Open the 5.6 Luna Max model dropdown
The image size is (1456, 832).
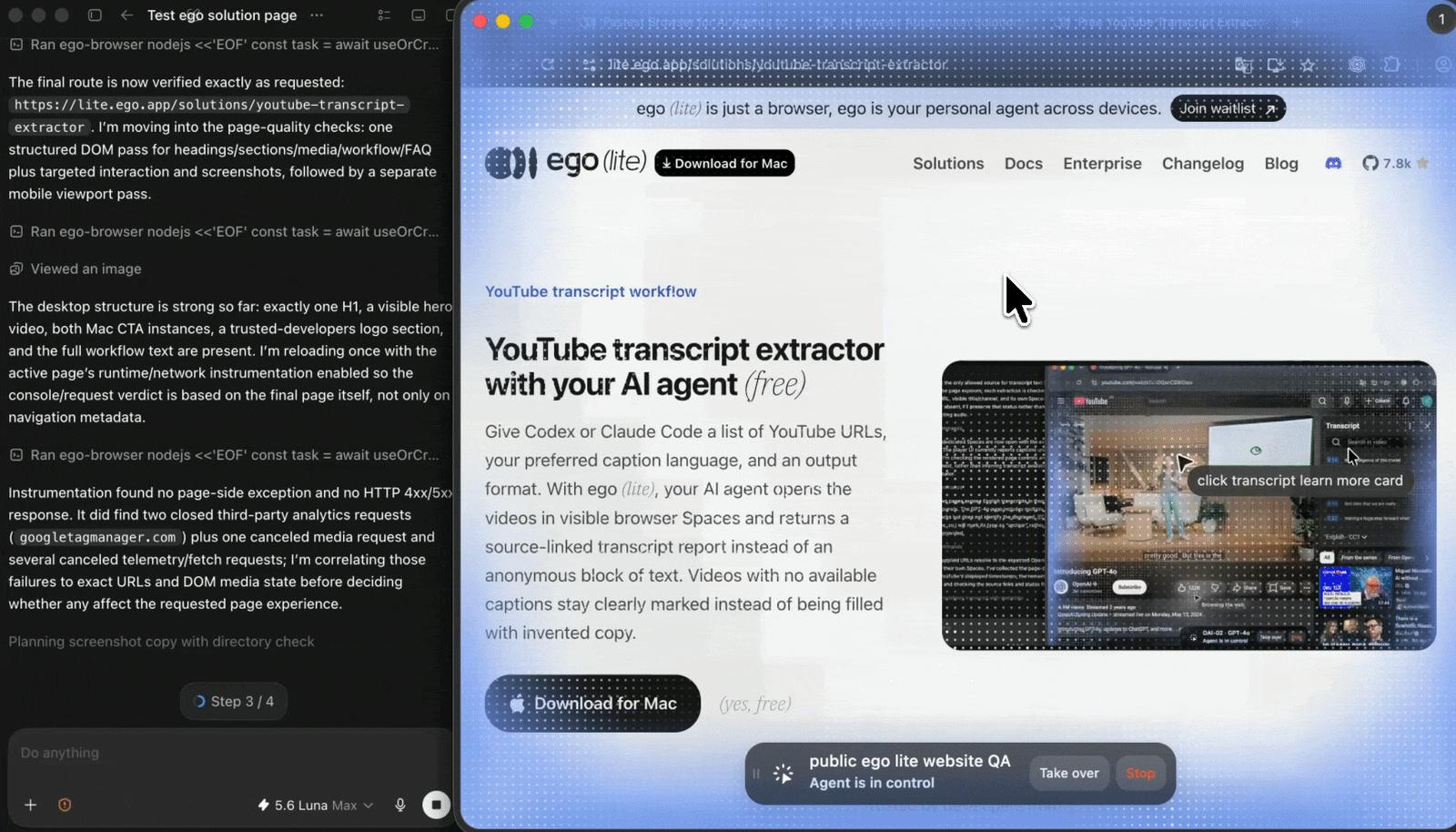tap(316, 805)
